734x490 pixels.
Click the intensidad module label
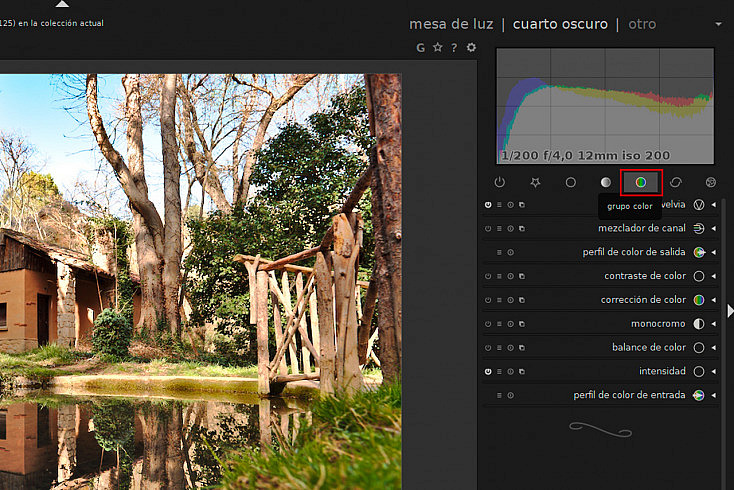(x=662, y=372)
